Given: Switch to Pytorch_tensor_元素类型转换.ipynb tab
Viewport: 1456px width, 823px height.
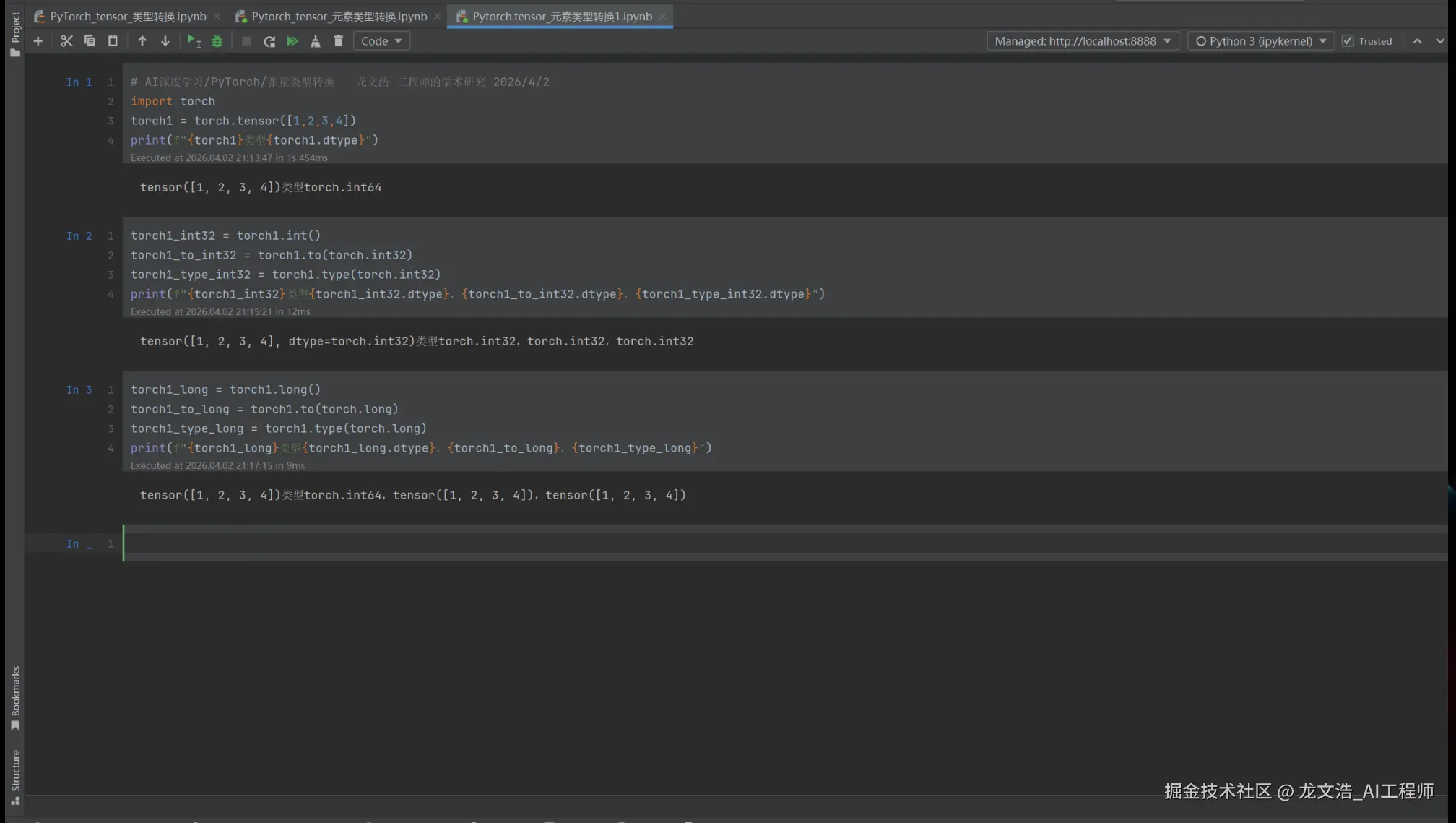Looking at the screenshot, I should pos(339,16).
